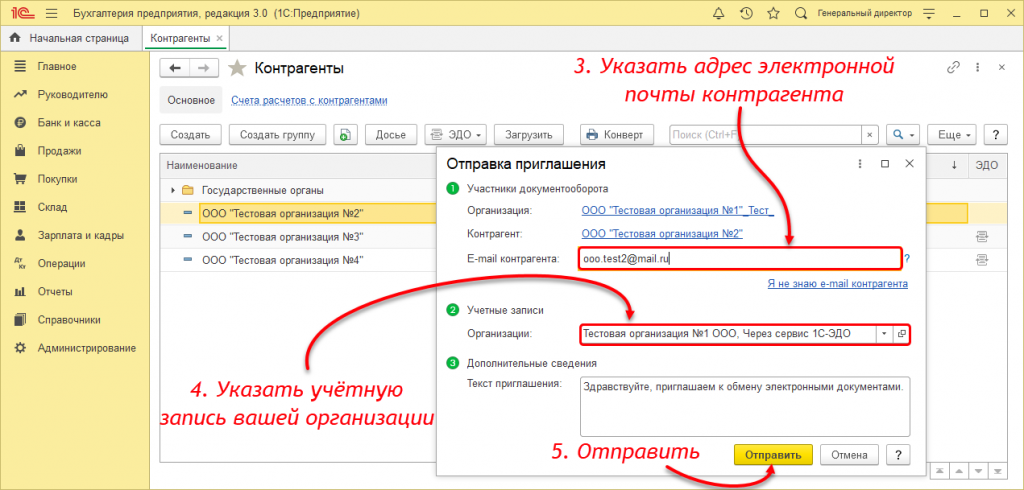Open account record with open-form icon

901,333
